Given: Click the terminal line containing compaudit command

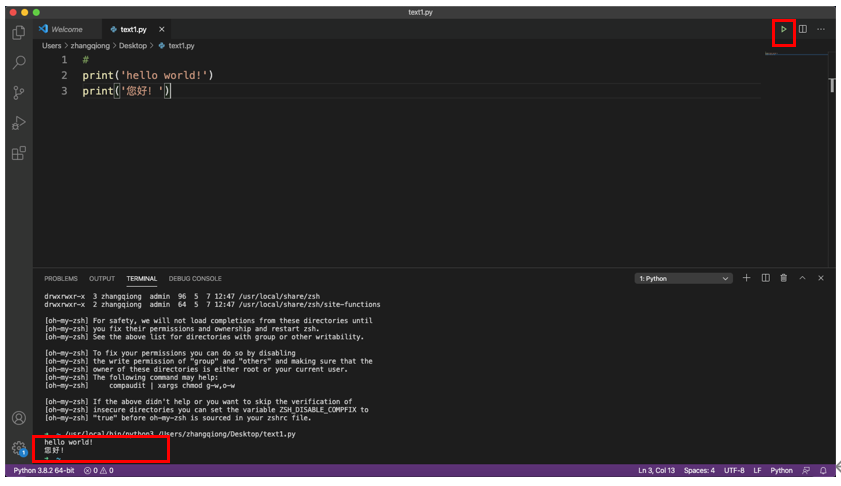Looking at the screenshot, I should click(x=140, y=386).
